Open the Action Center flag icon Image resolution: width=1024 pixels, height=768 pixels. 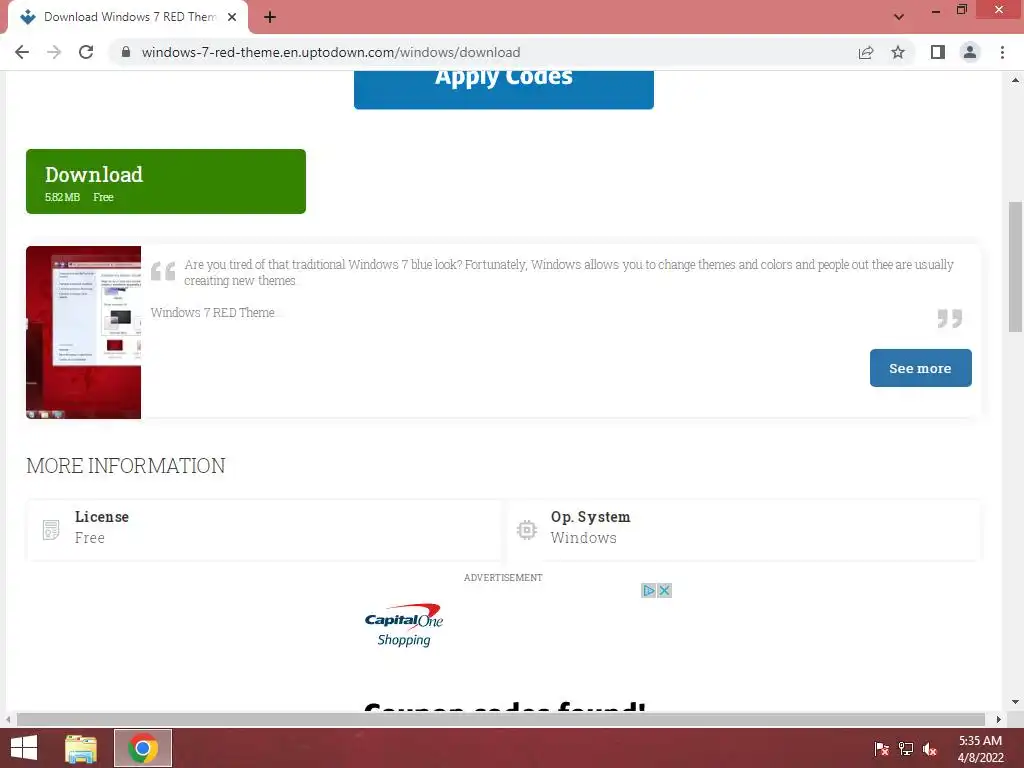pyautogui.click(x=882, y=749)
